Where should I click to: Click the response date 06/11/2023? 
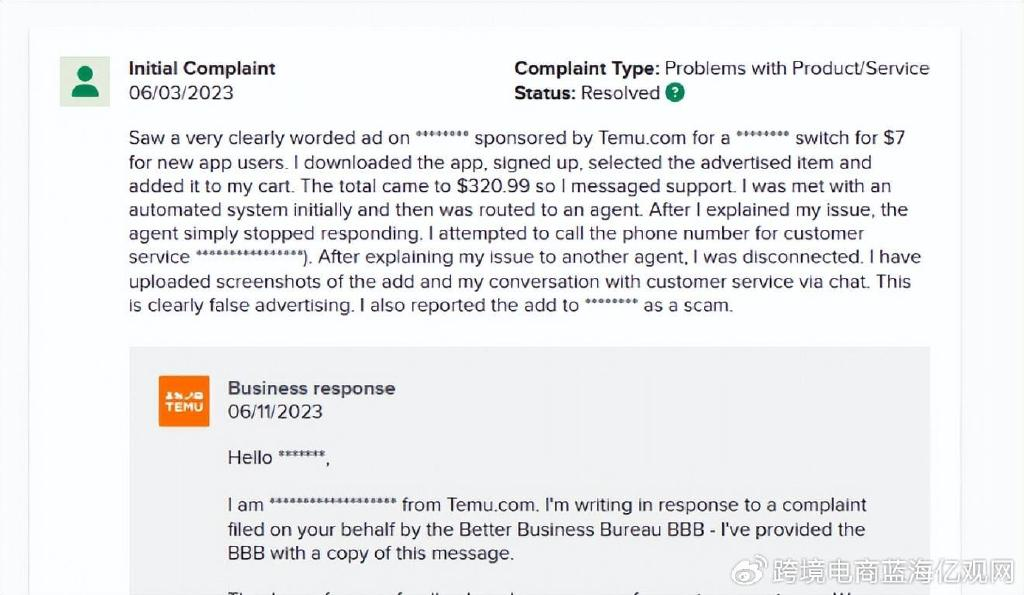(x=275, y=412)
